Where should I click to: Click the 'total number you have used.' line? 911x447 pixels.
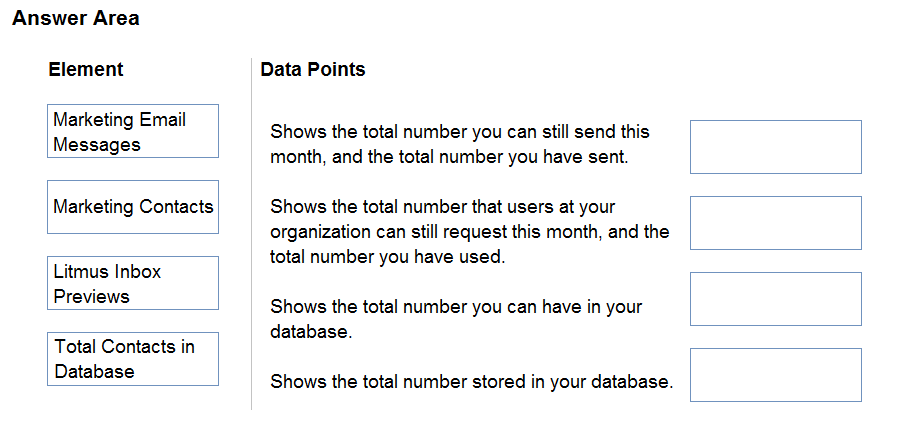388,257
